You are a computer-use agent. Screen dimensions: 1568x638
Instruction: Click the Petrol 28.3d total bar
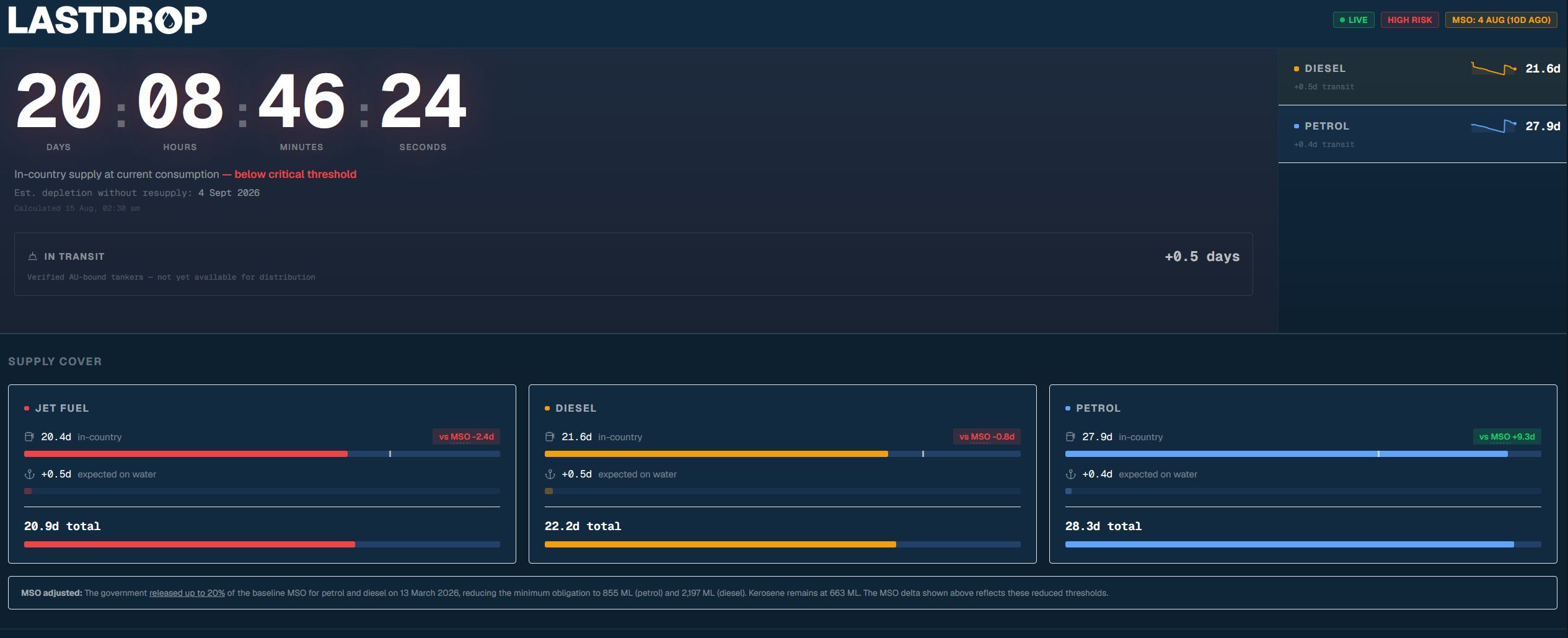pyautogui.click(x=1303, y=545)
